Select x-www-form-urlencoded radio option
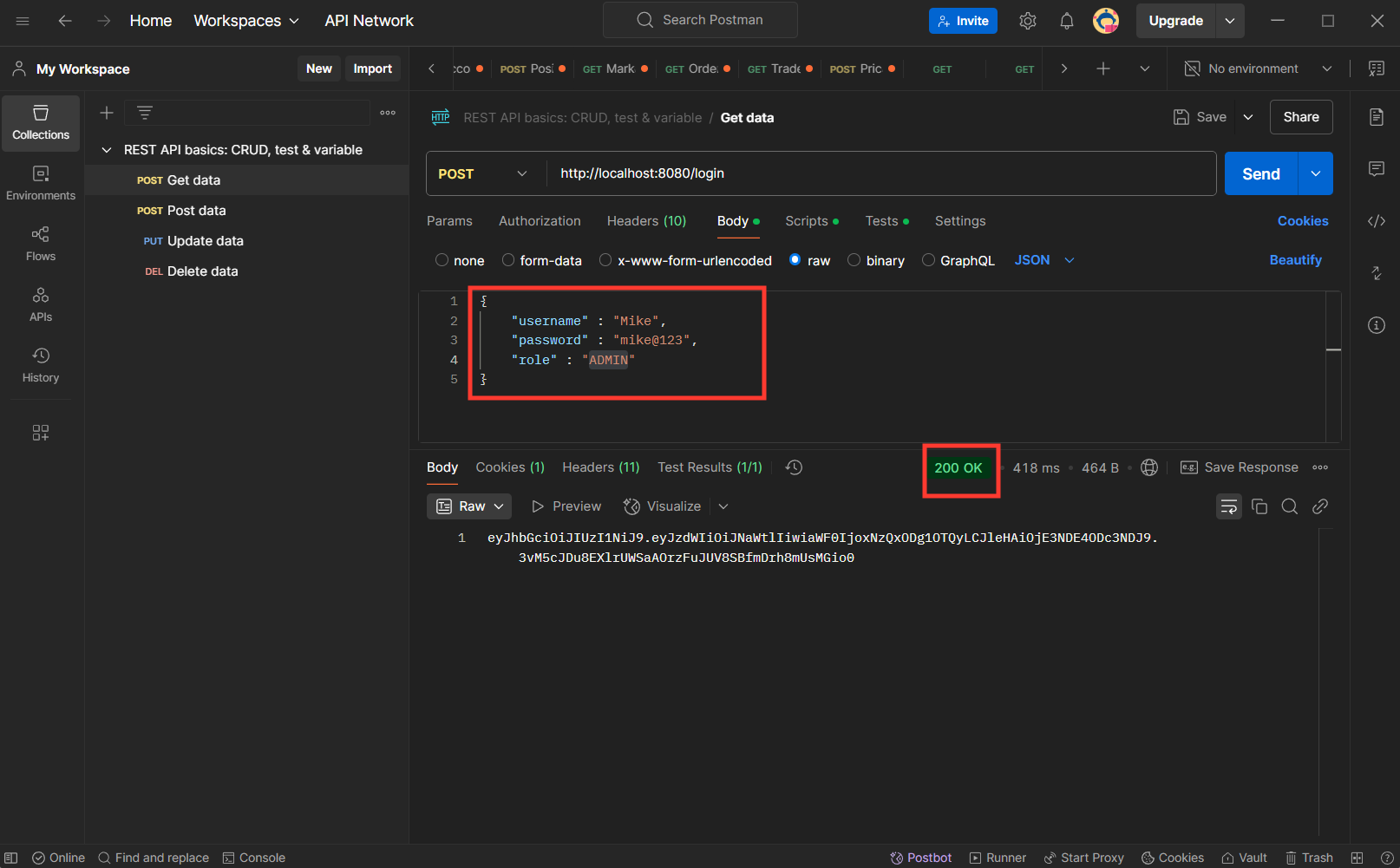1400x868 pixels. click(x=605, y=260)
